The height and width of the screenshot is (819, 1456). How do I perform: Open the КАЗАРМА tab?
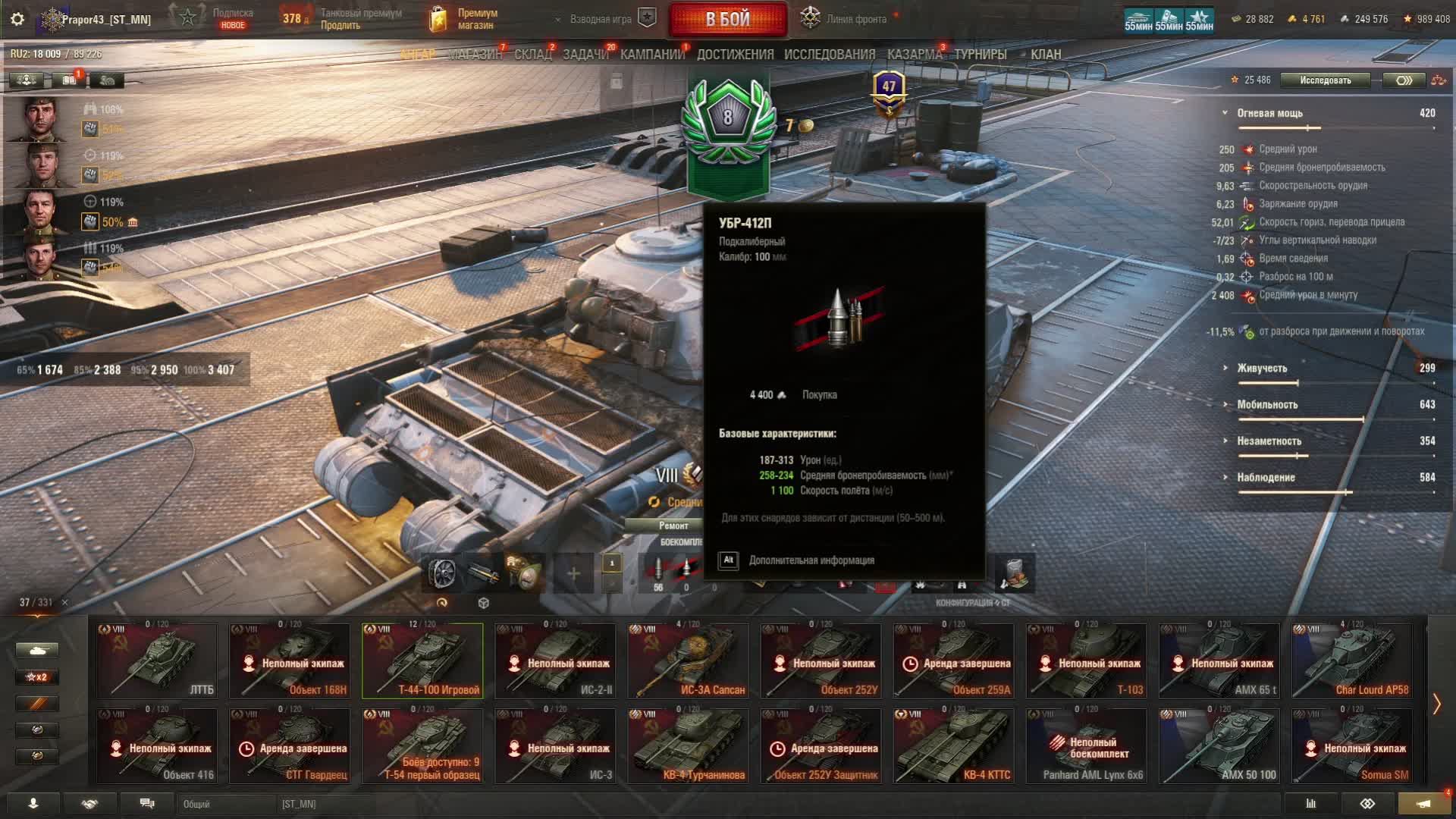(915, 55)
